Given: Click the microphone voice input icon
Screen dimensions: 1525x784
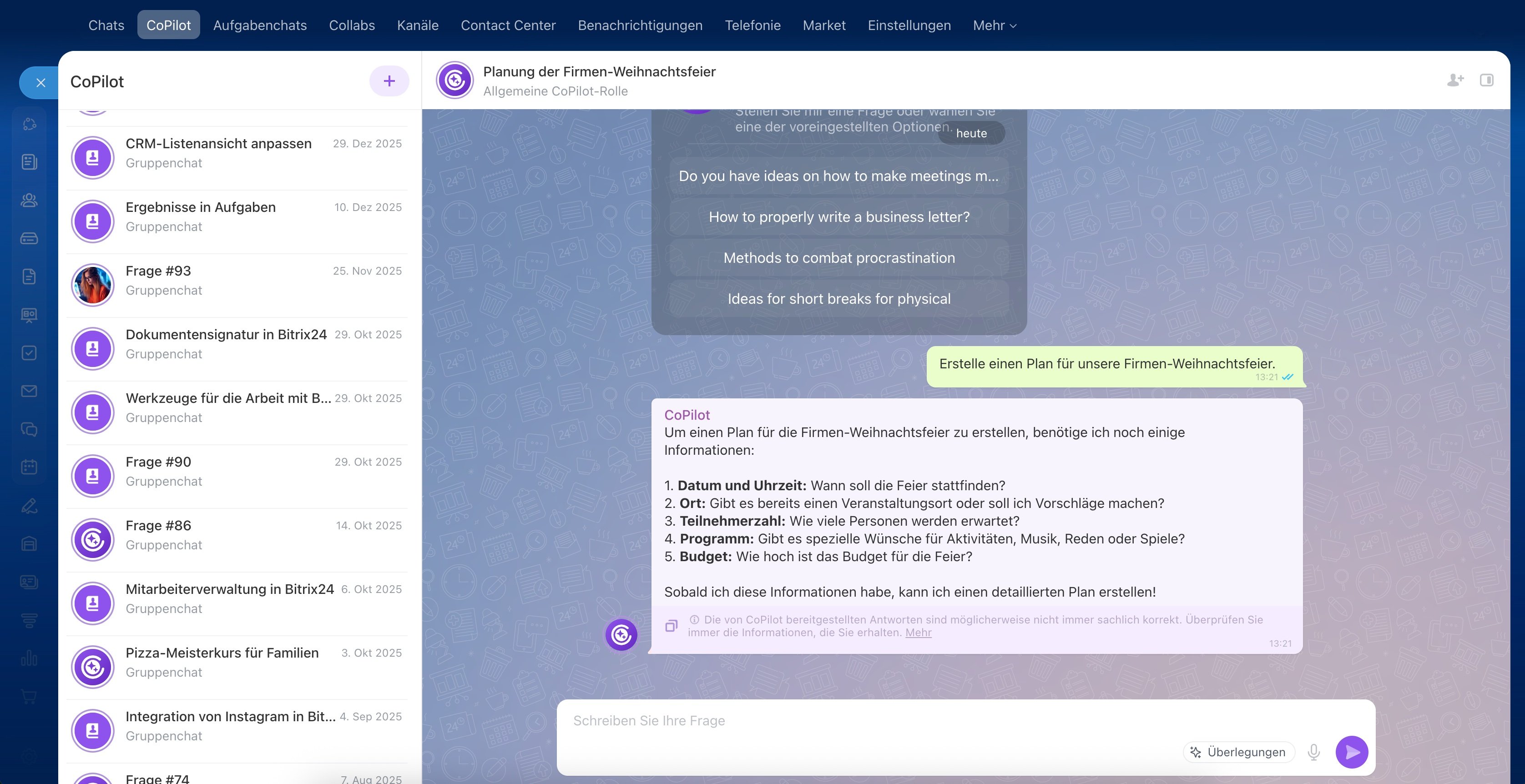Looking at the screenshot, I should [x=1313, y=751].
